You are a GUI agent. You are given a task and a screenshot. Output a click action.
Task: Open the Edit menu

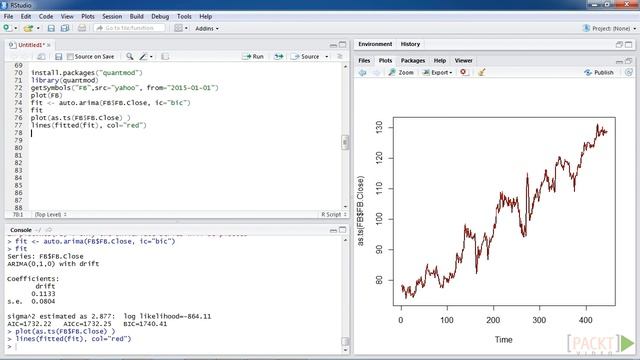point(26,16)
